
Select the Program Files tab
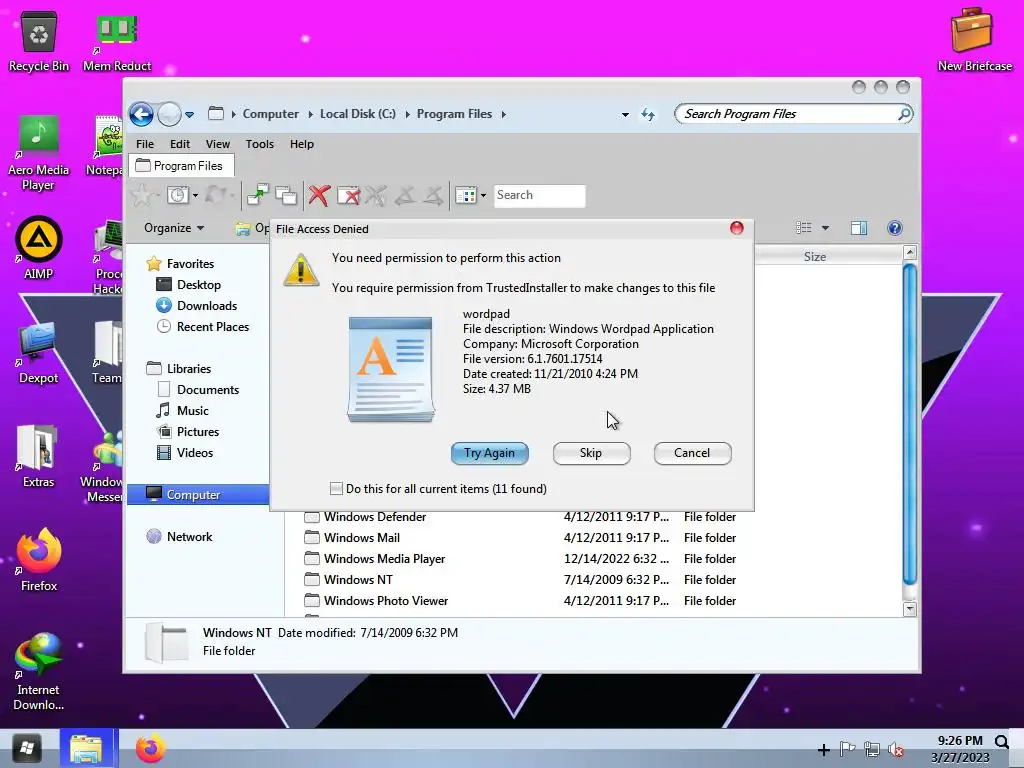[x=182, y=166]
